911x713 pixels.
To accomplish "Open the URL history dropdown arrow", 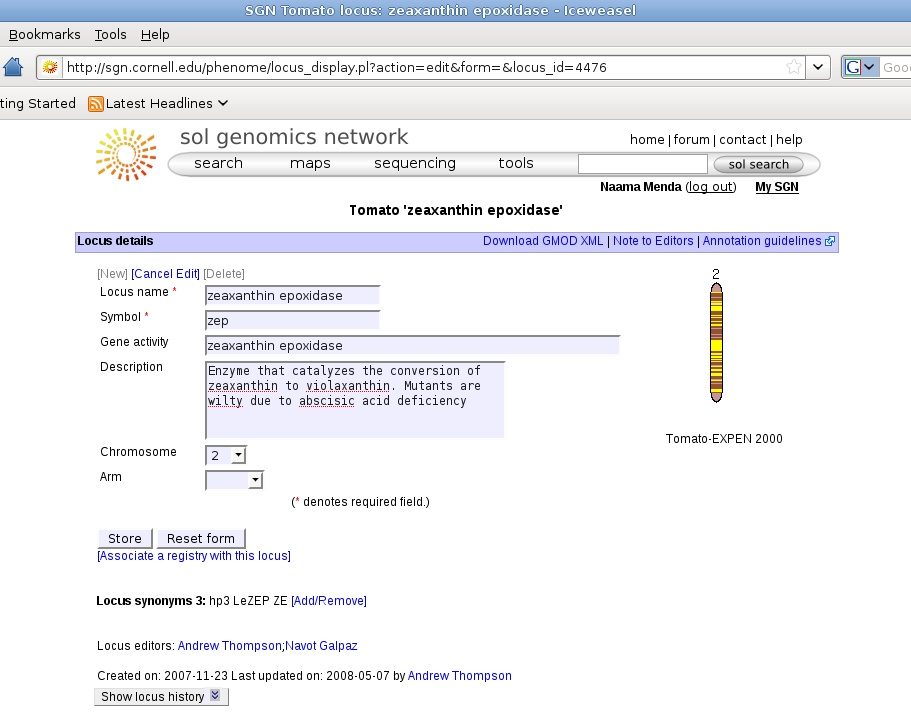I will click(x=819, y=67).
